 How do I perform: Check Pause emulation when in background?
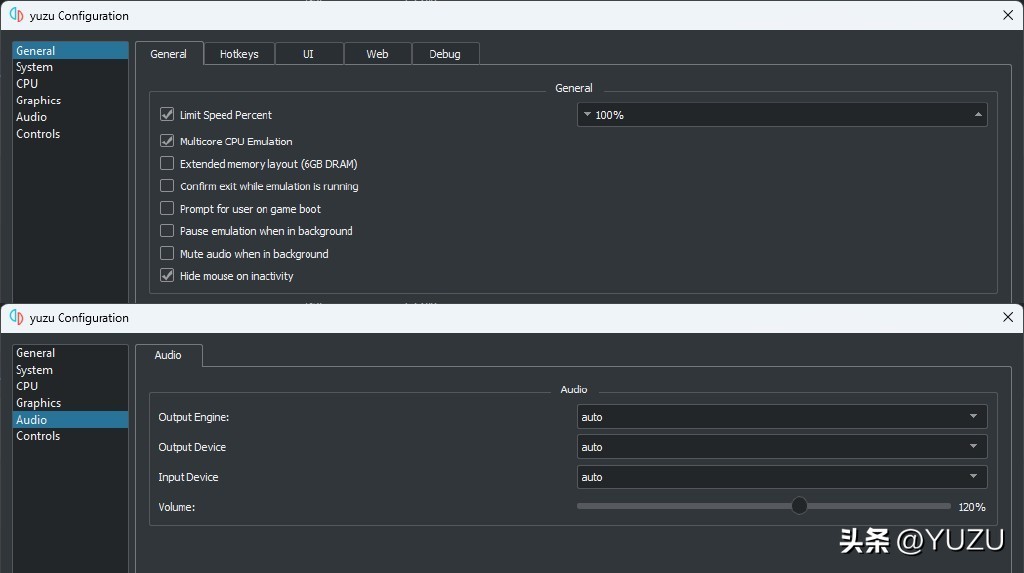click(x=167, y=231)
